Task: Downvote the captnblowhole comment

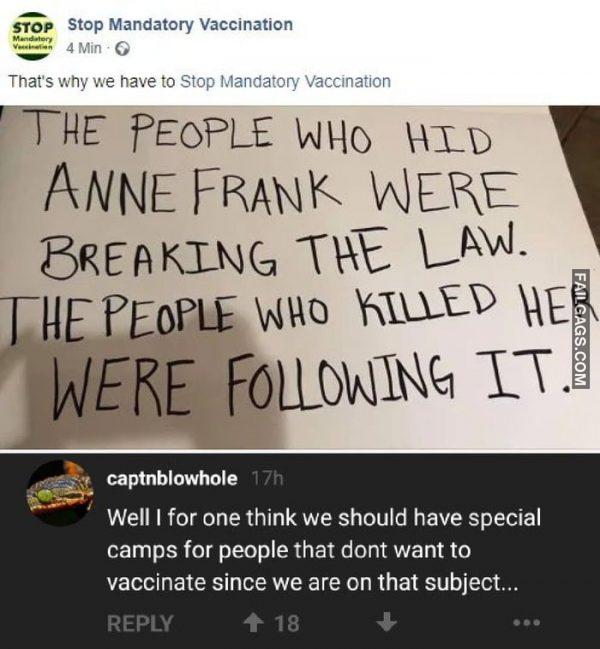Action: point(387,622)
